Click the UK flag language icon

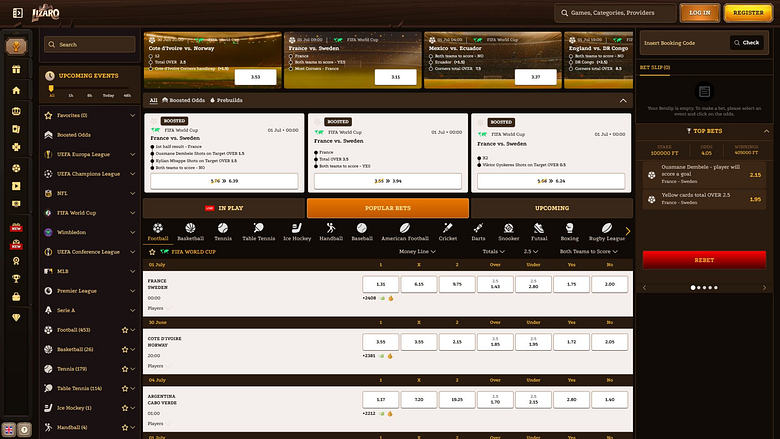point(9,430)
